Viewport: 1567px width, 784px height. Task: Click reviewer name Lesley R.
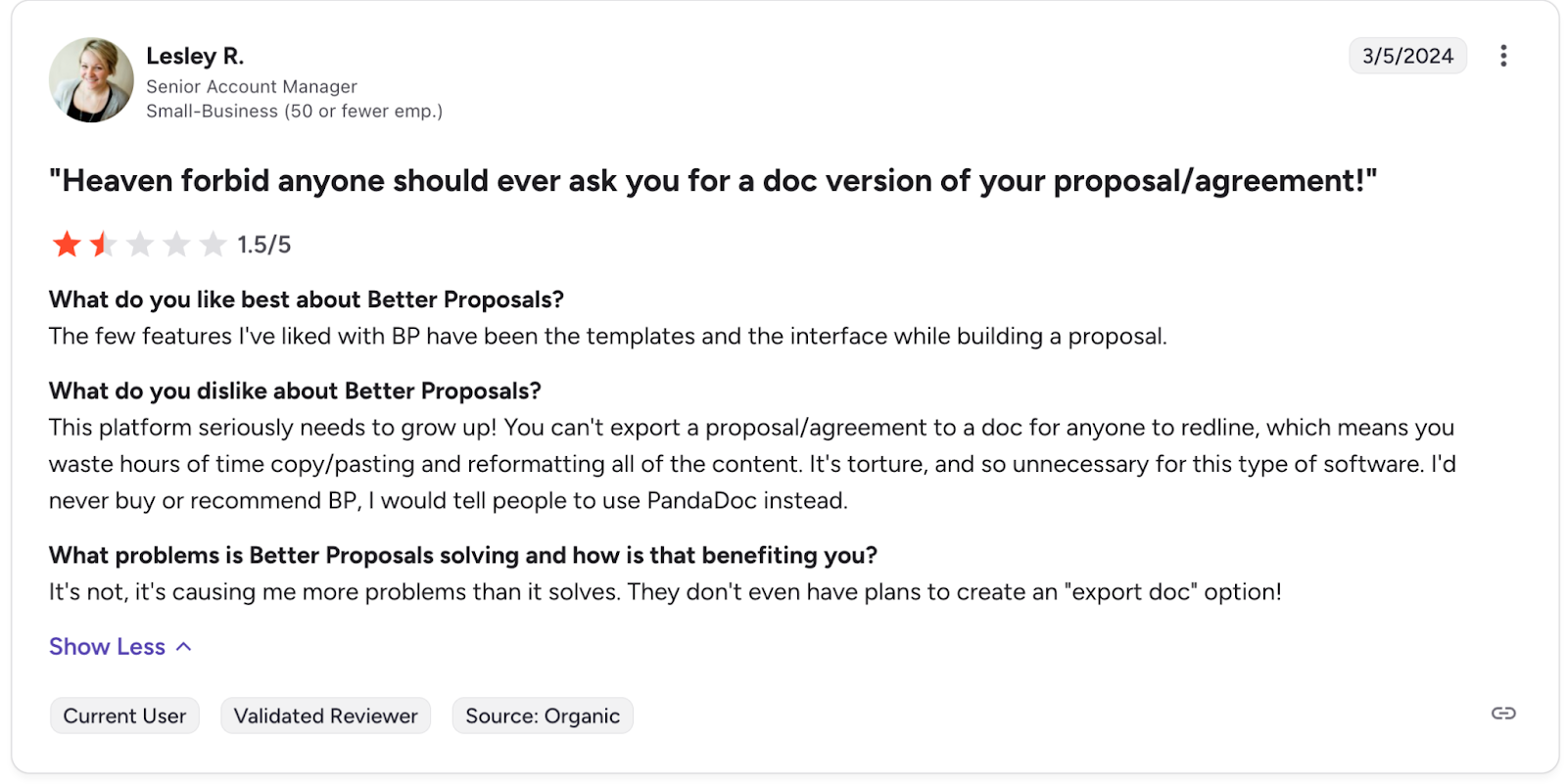(194, 56)
